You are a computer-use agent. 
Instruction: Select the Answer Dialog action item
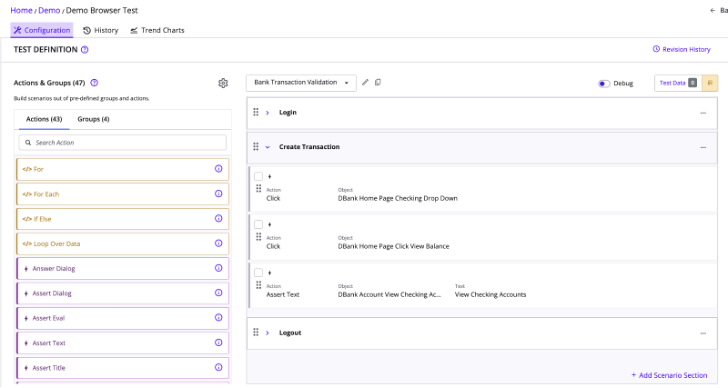[123, 268]
